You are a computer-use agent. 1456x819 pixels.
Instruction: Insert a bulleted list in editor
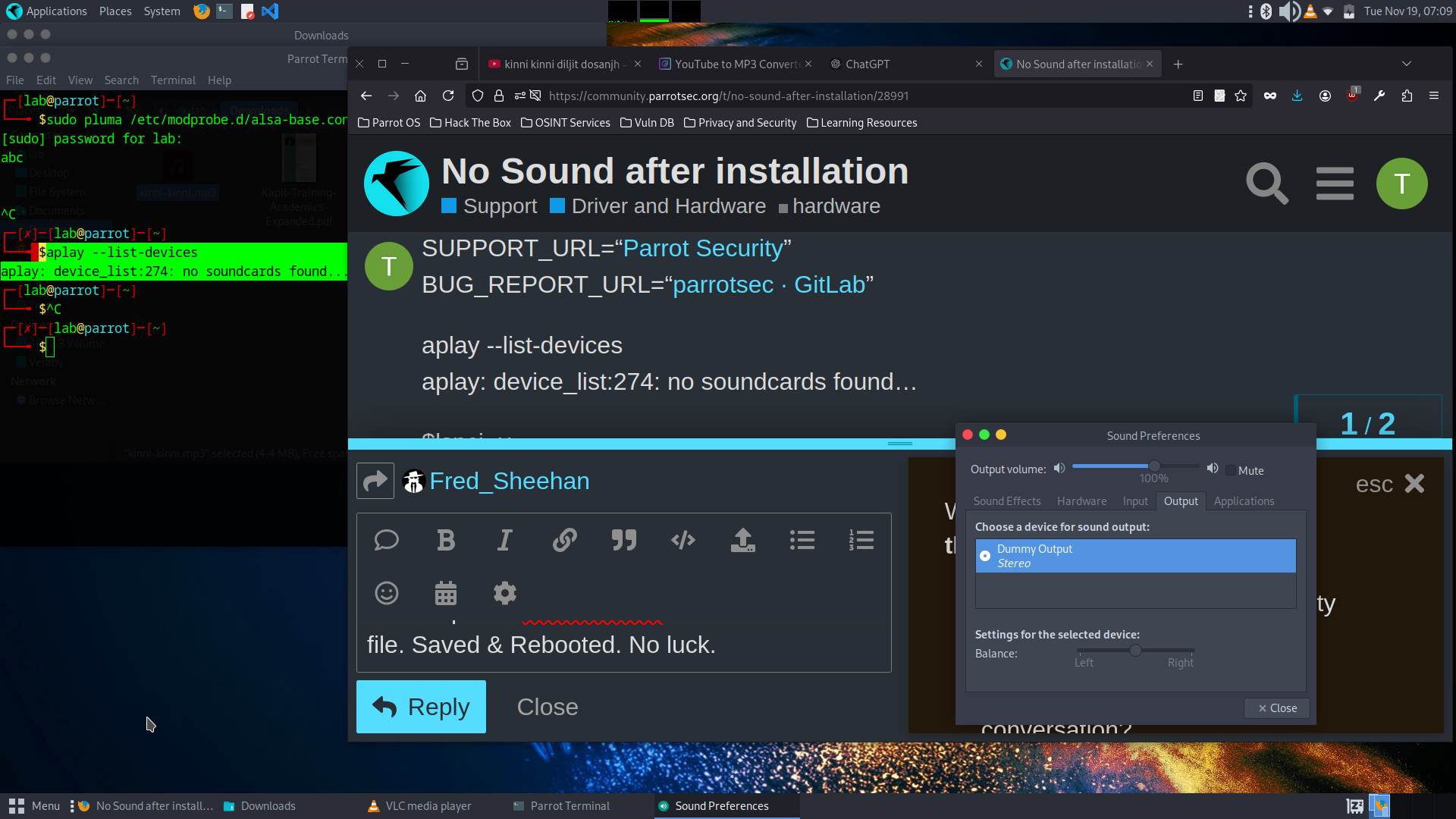[802, 540]
